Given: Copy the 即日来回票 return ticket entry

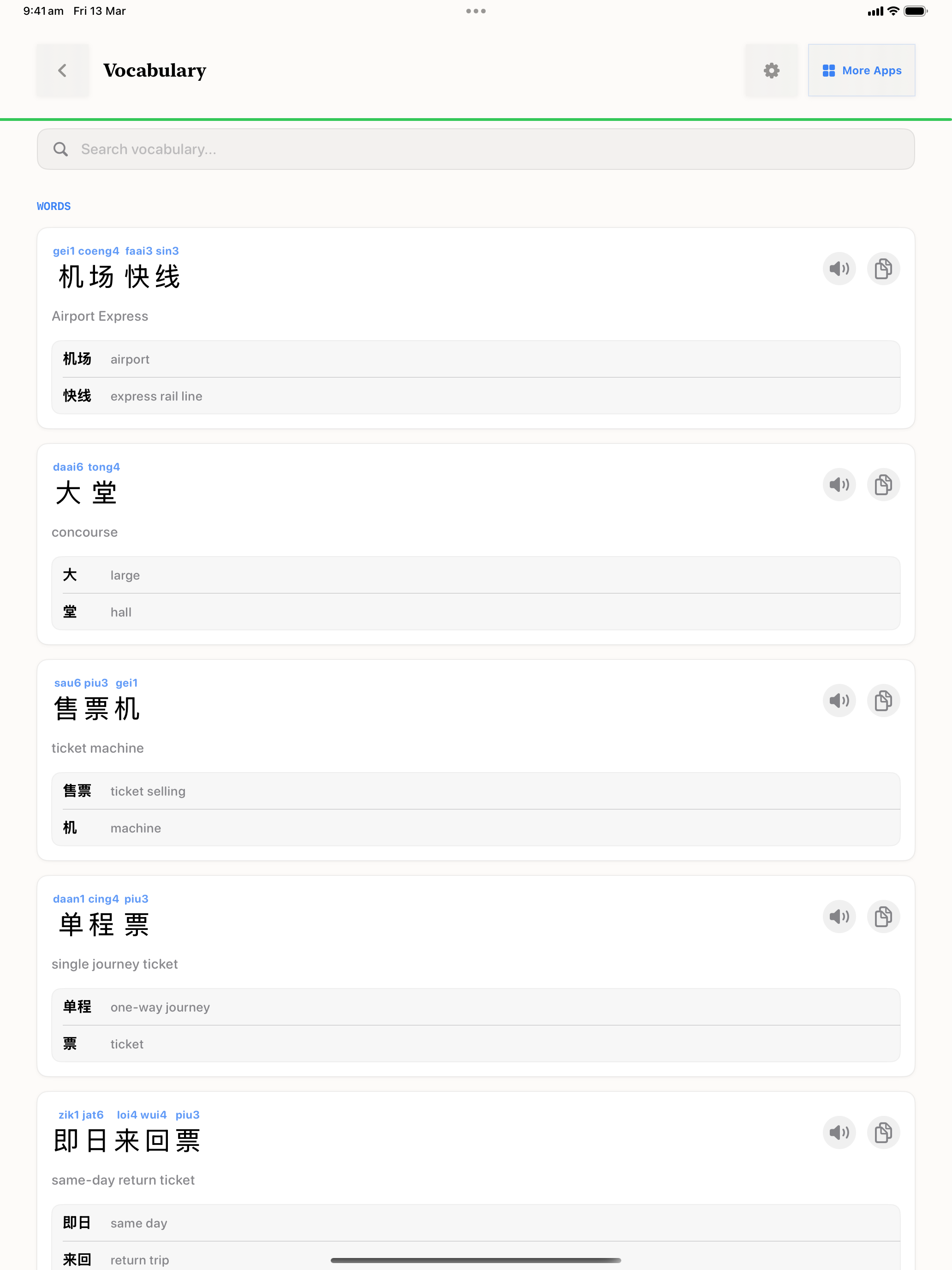Looking at the screenshot, I should pos(882,1132).
